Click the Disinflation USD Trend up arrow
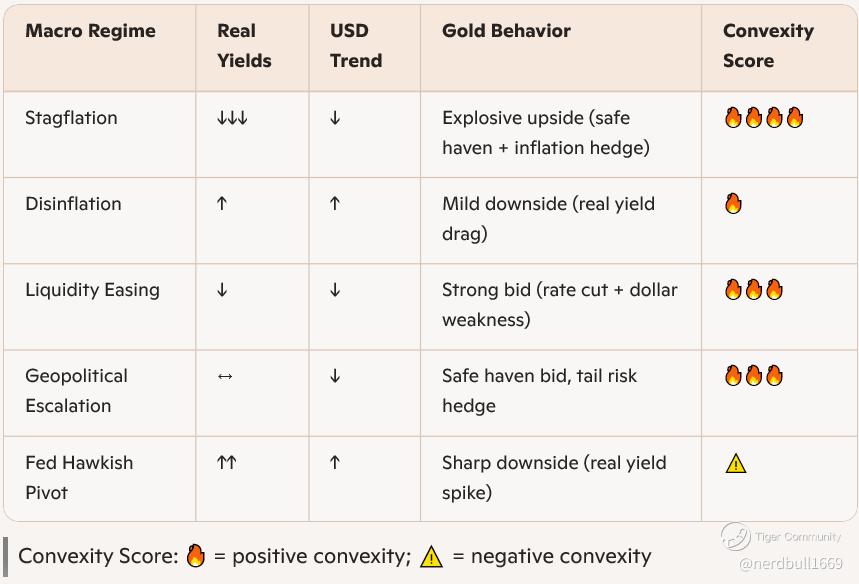 [335, 204]
